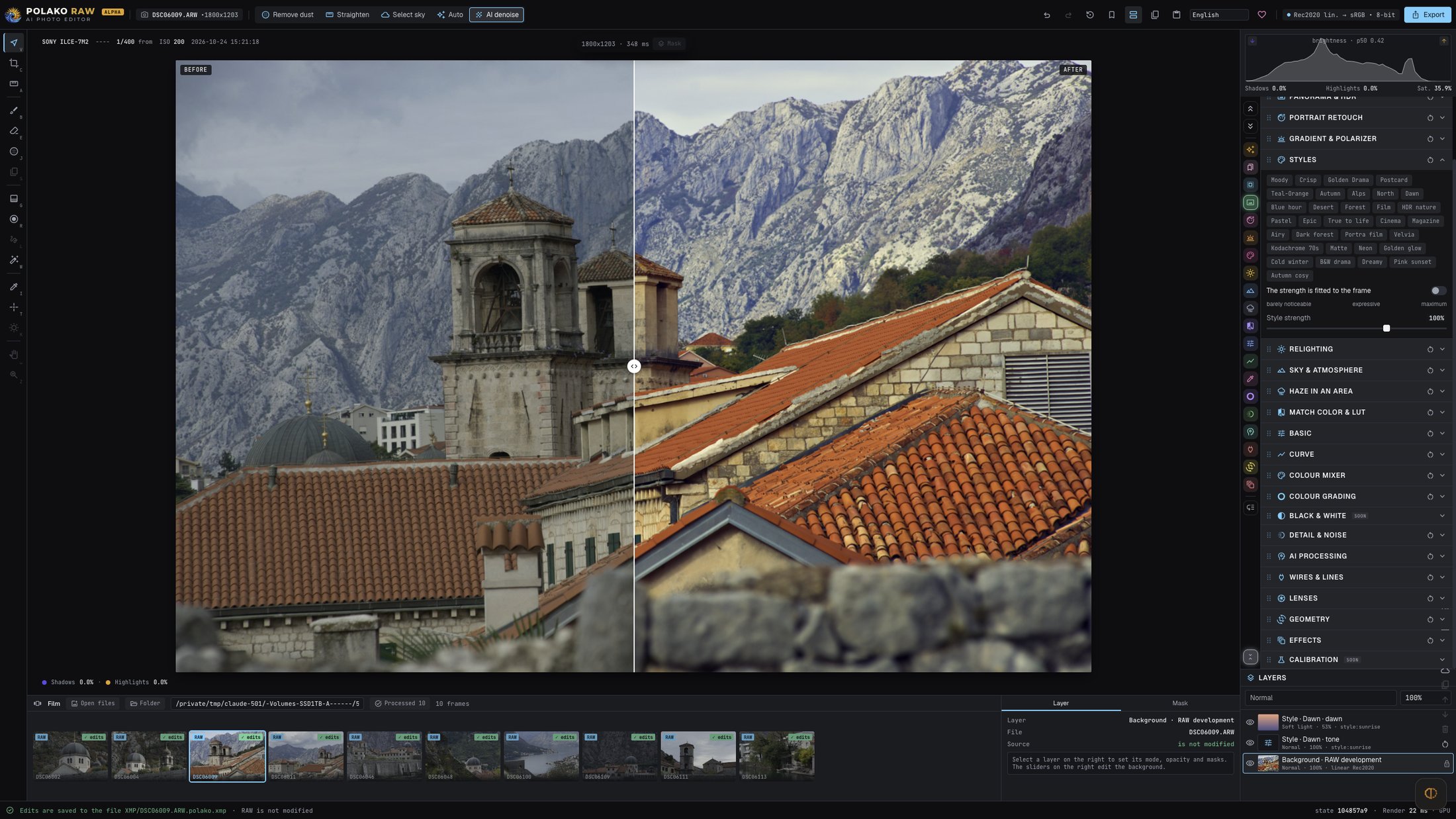Toggle the lock on Background layer
The image size is (1456, 819).
1446,764
